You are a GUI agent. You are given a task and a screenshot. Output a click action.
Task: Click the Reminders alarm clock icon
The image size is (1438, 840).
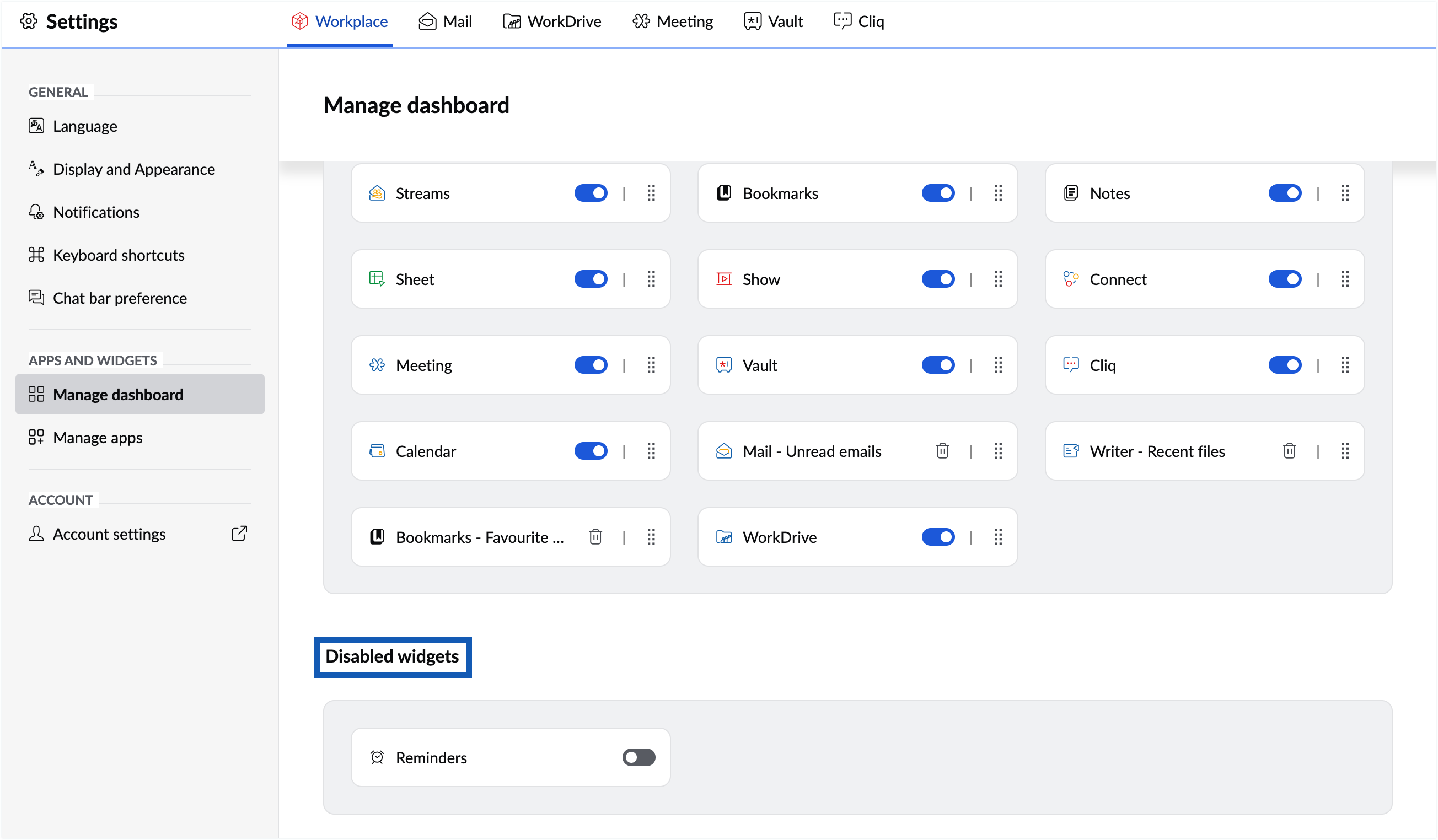(377, 758)
